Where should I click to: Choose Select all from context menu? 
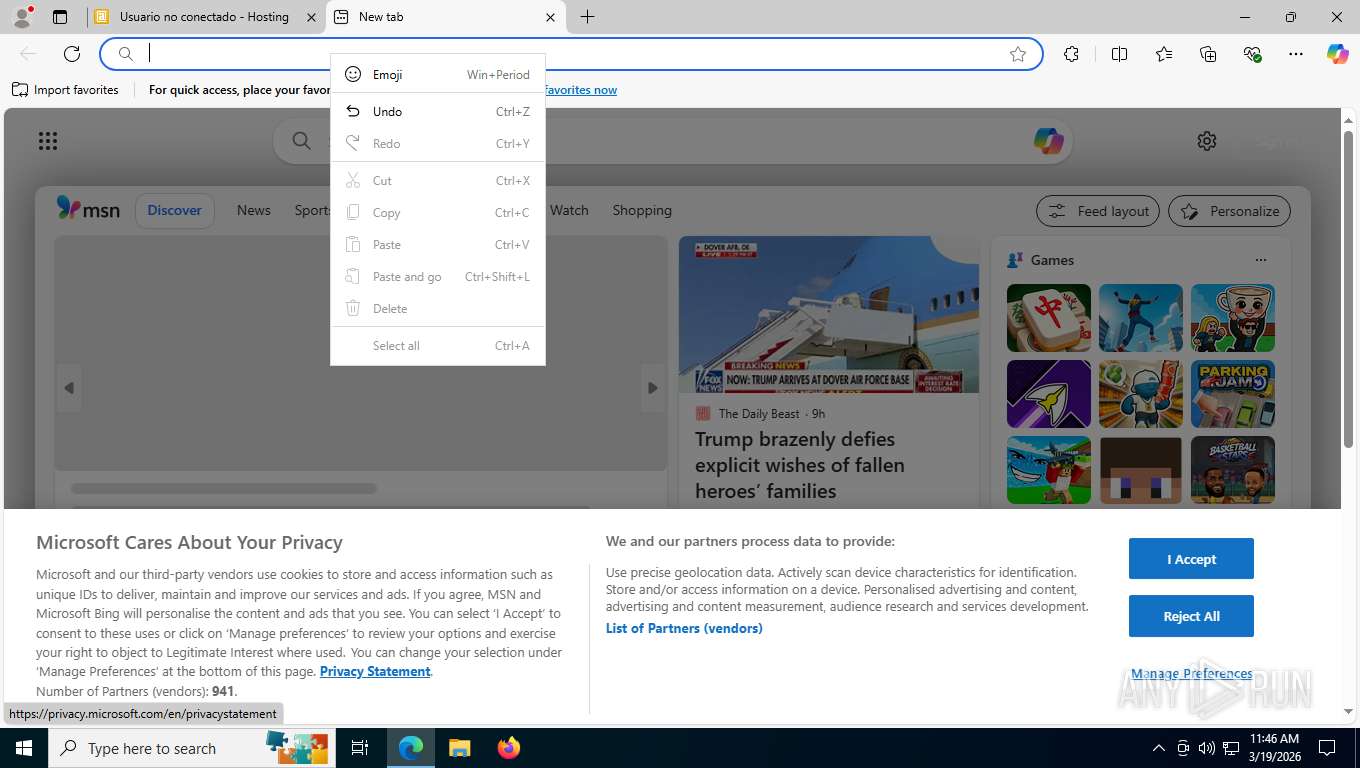coord(438,346)
